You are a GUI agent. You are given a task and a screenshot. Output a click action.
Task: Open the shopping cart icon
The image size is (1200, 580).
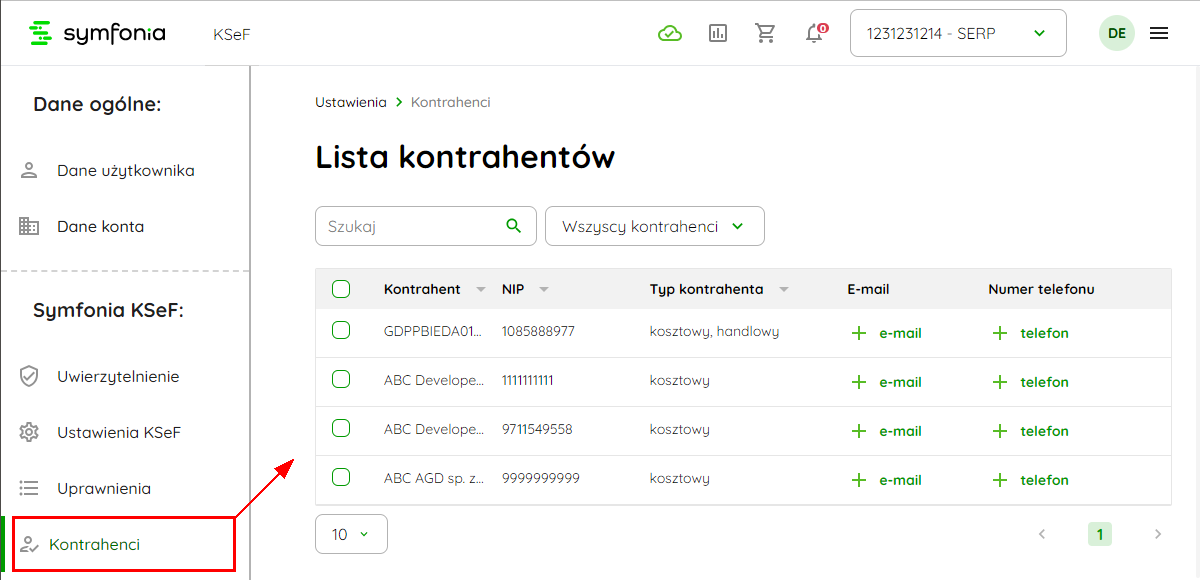click(766, 33)
